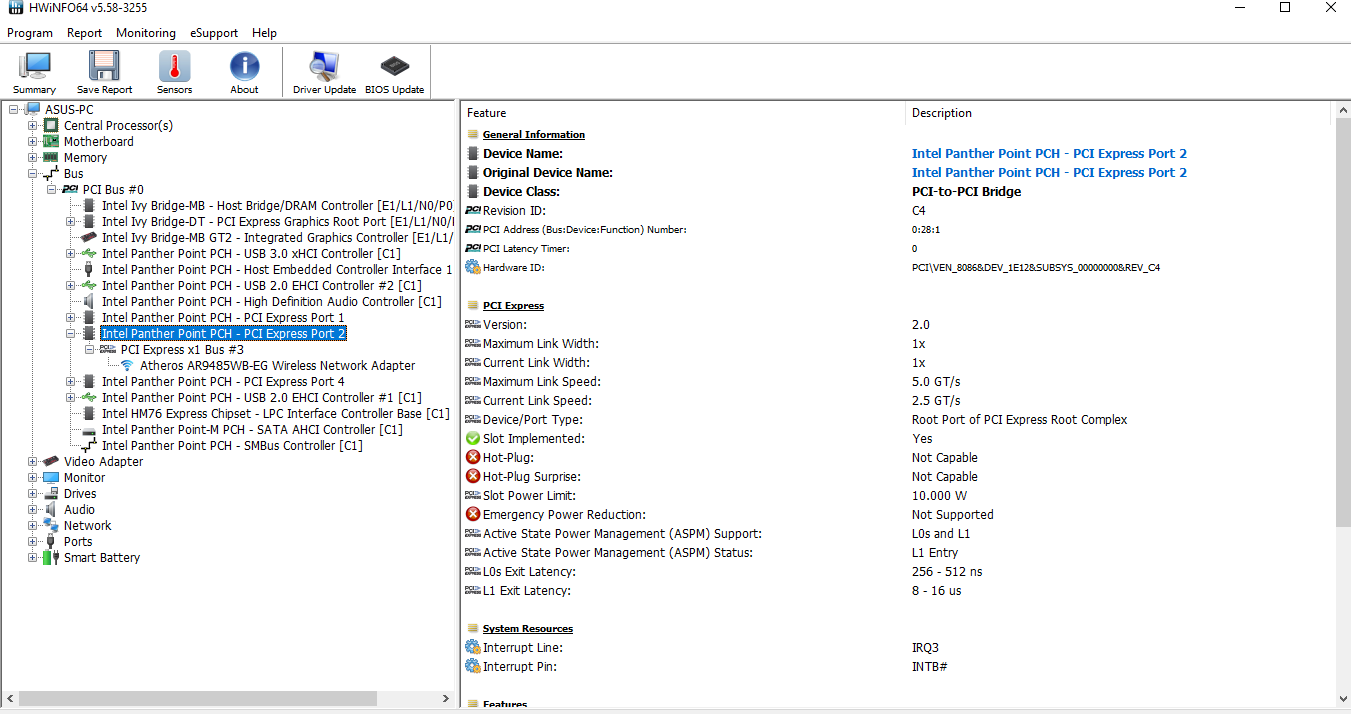The height and width of the screenshot is (714, 1351).
Task: Click the Save Report floppy icon
Action: coord(104,67)
